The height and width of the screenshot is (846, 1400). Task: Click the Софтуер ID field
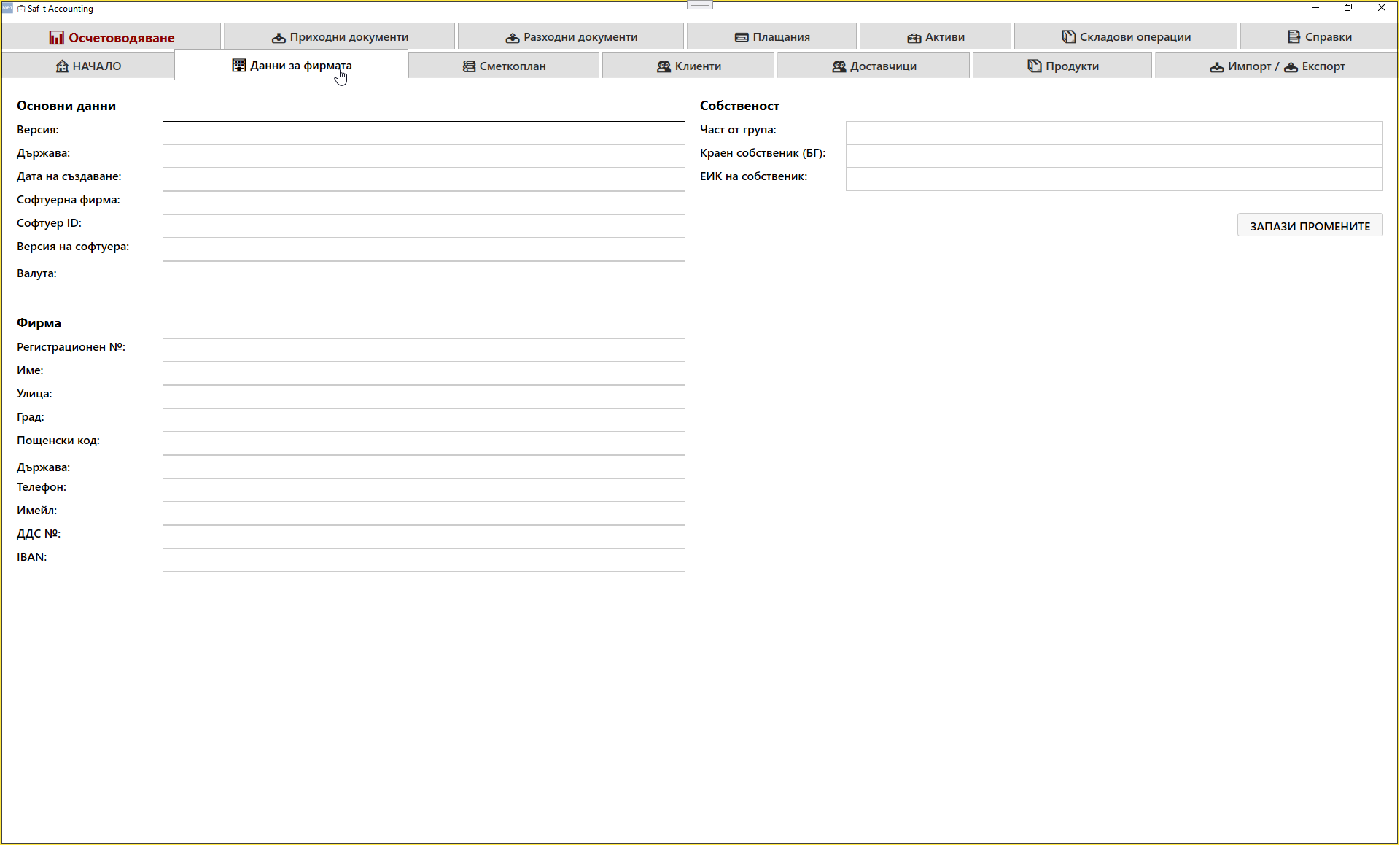(424, 226)
